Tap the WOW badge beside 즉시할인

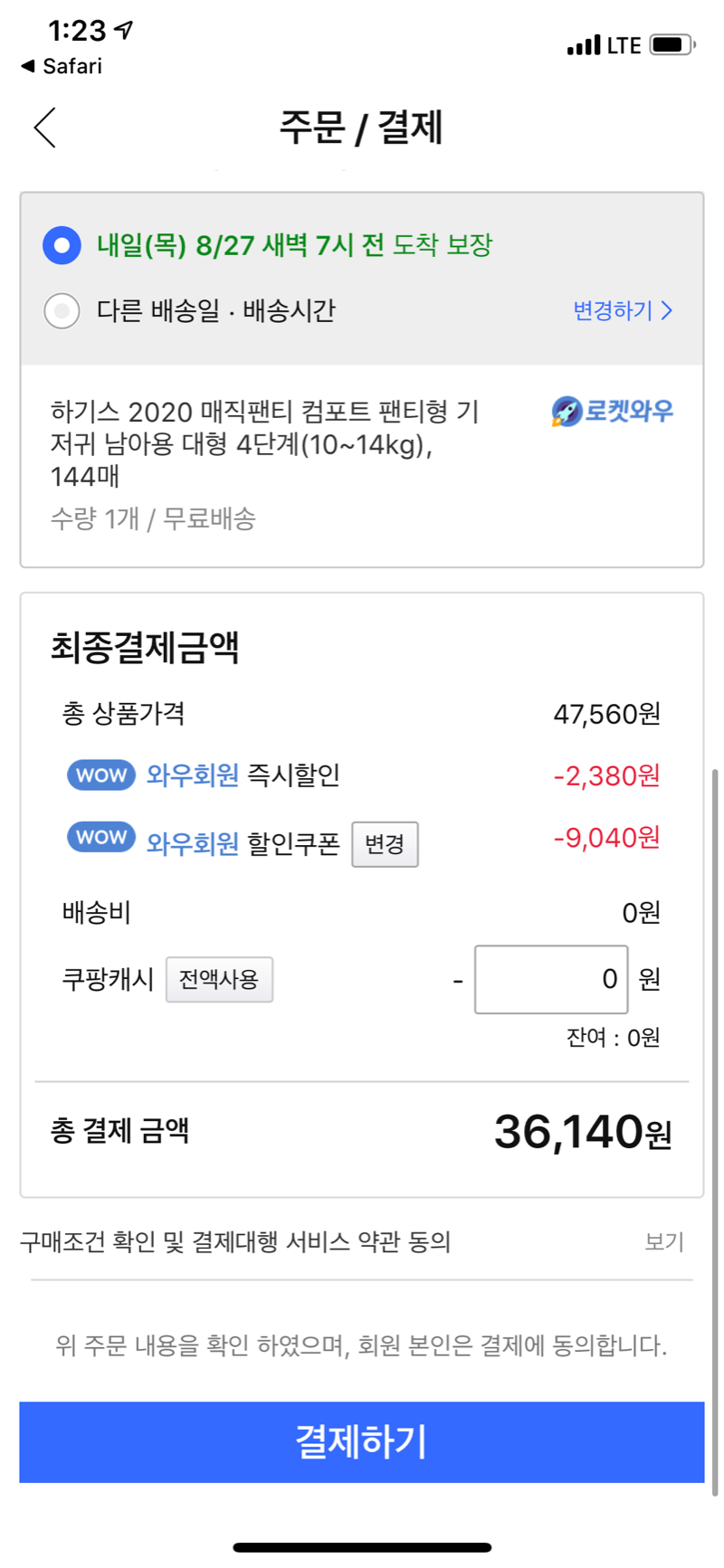(101, 775)
